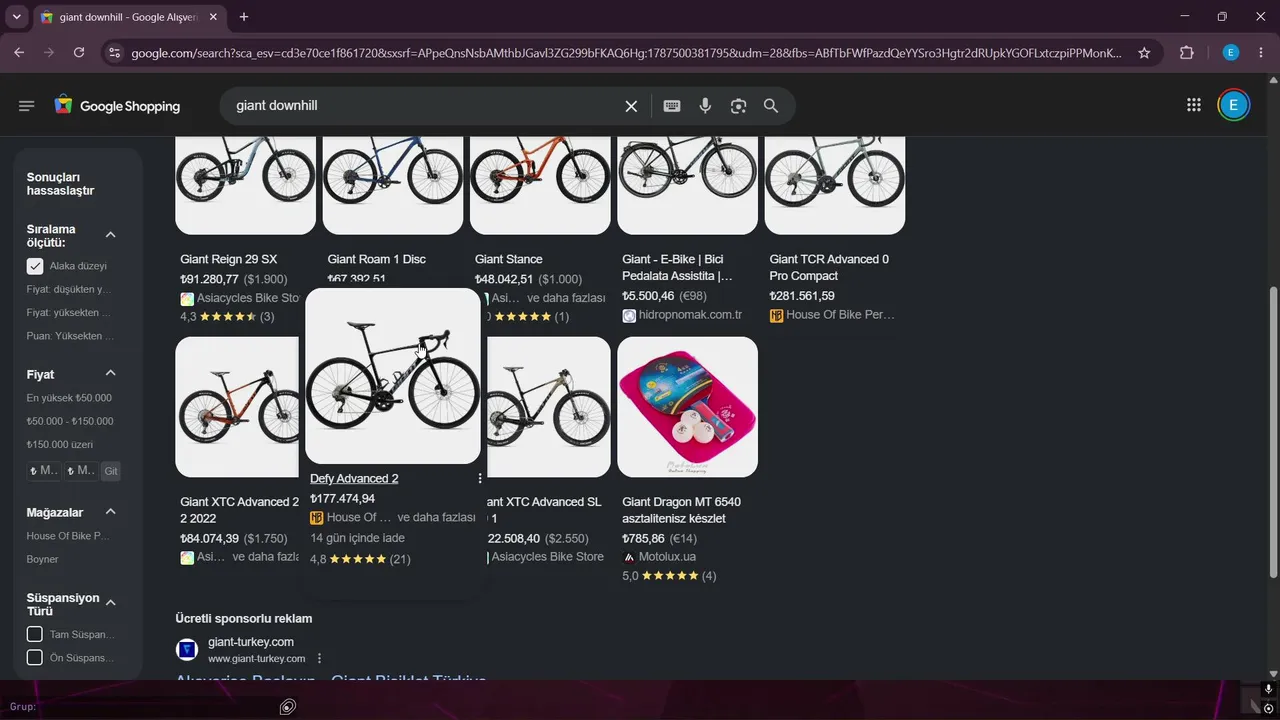Clear the search box with the X icon

point(631,106)
